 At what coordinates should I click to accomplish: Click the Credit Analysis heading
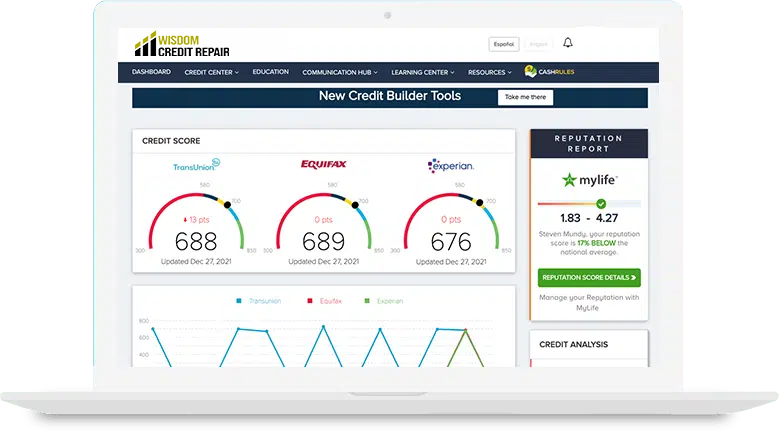point(574,344)
